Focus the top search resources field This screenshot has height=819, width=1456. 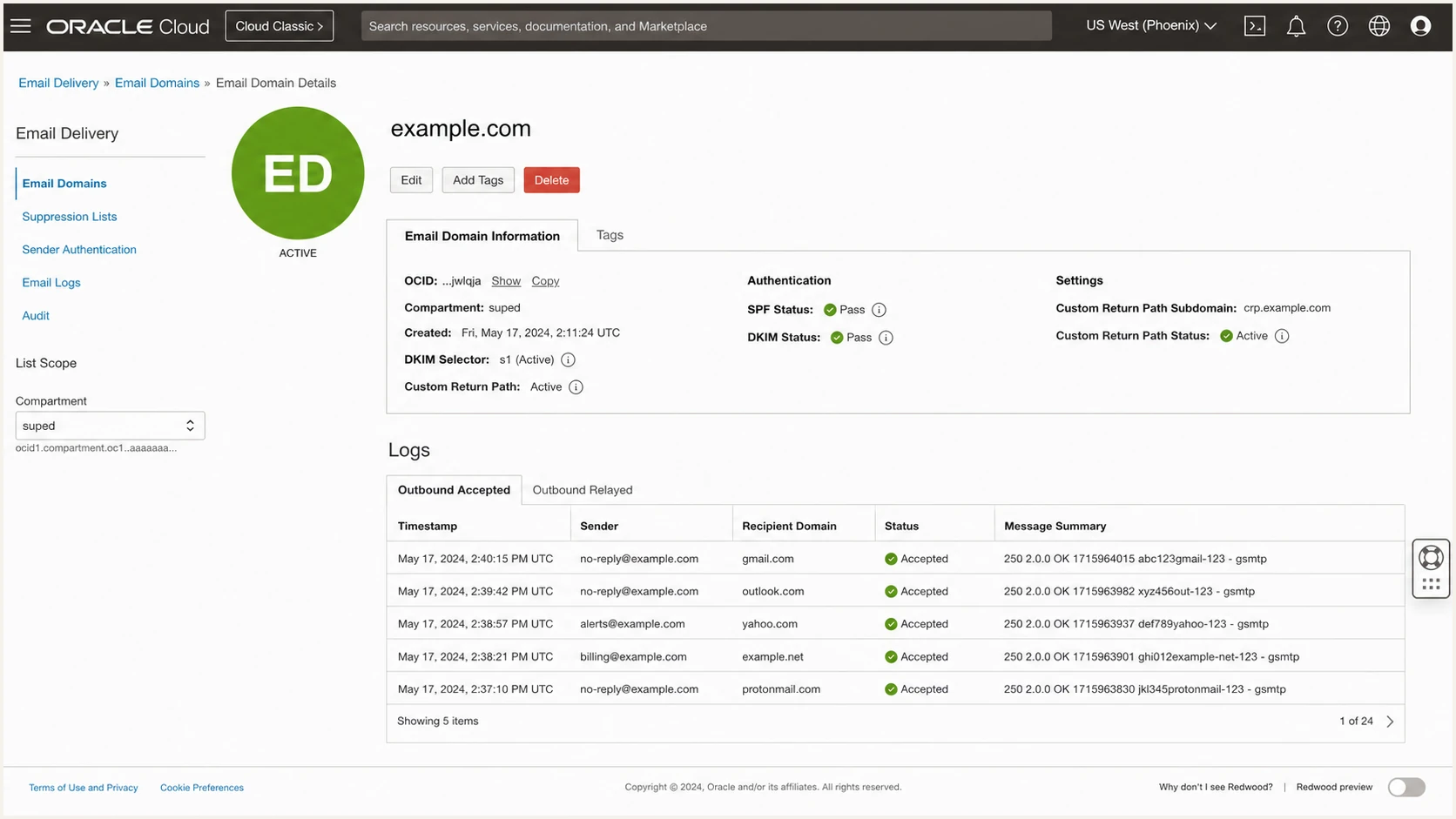pos(706,26)
